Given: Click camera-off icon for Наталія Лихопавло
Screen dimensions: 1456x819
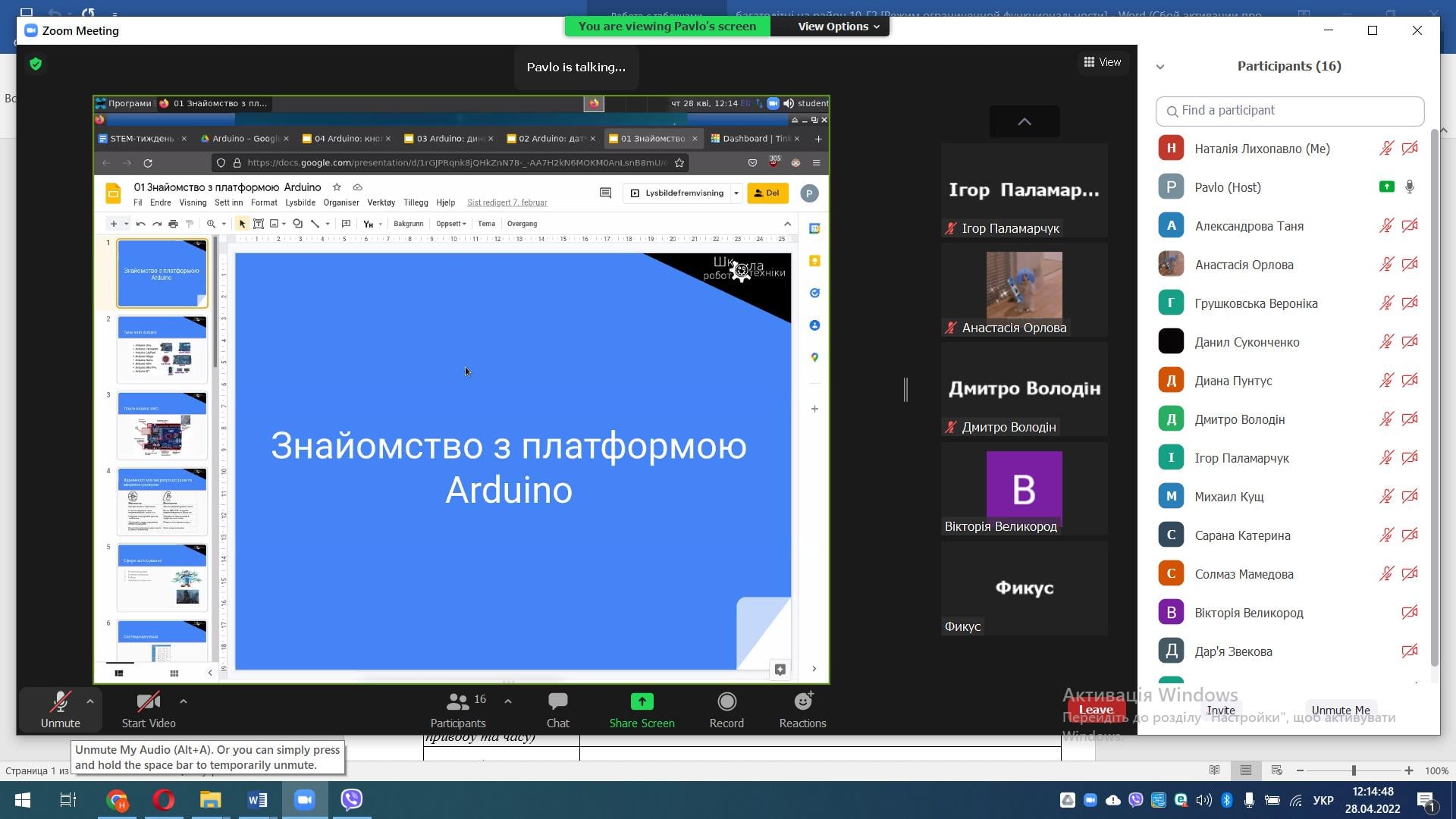Looking at the screenshot, I should pyautogui.click(x=1410, y=149).
